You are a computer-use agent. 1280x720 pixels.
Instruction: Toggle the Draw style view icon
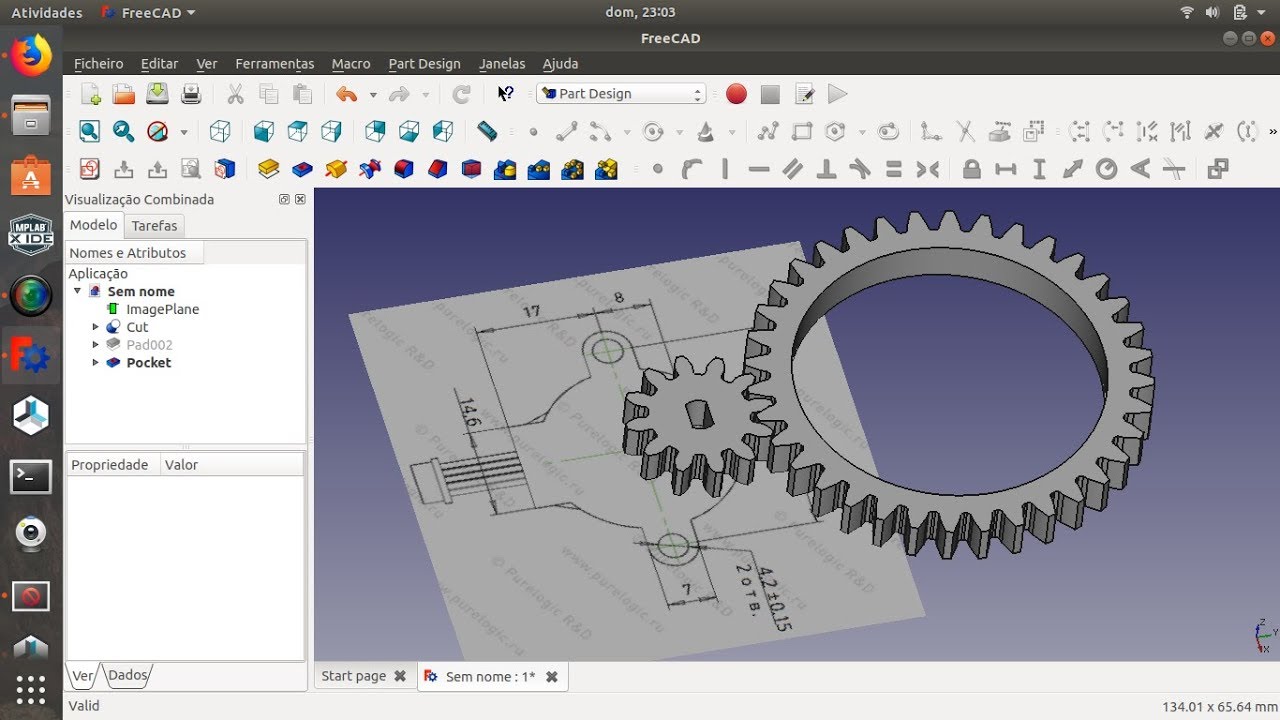pyautogui.click(x=157, y=131)
